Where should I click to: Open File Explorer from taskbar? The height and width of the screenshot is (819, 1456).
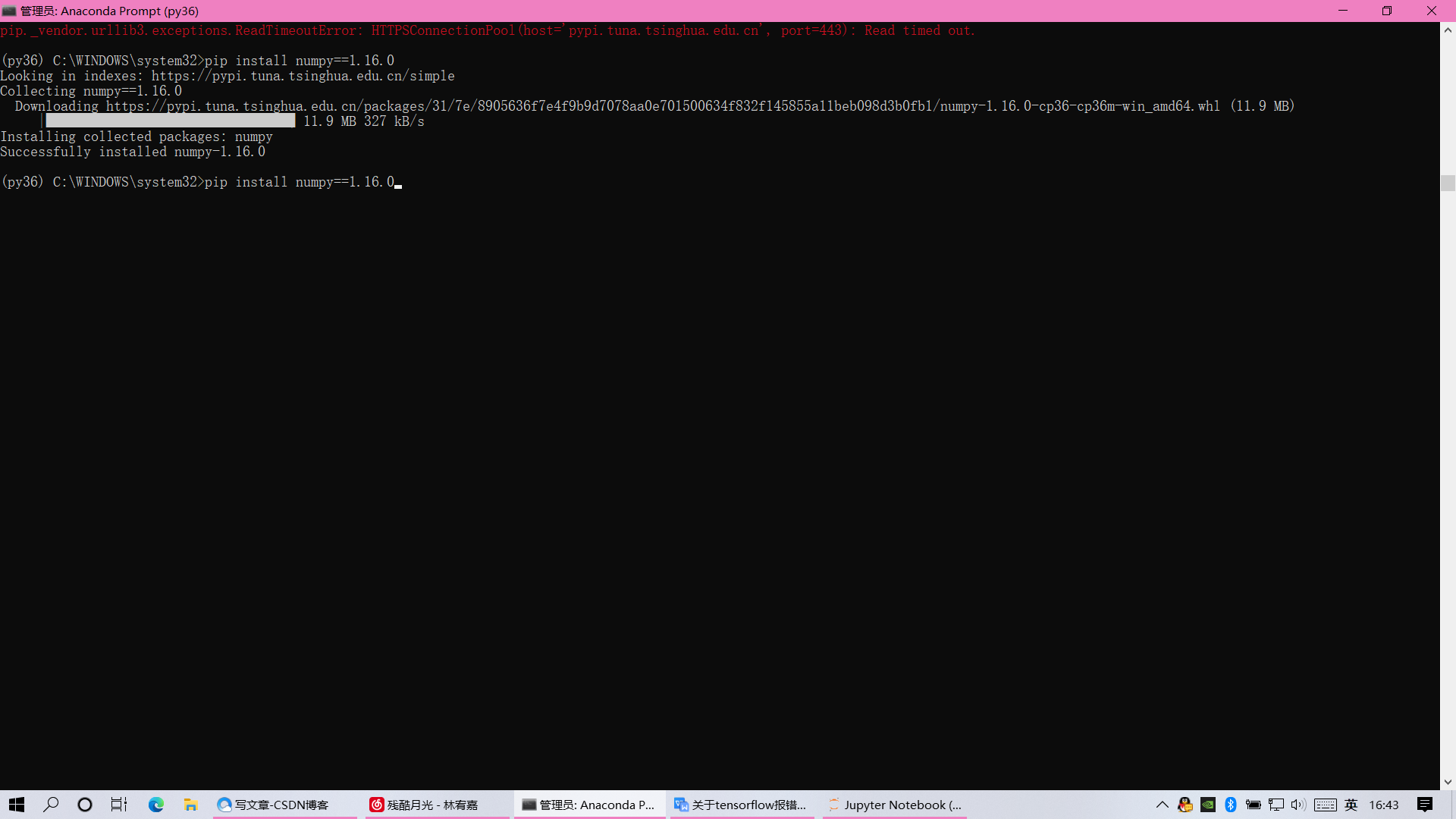(190, 805)
